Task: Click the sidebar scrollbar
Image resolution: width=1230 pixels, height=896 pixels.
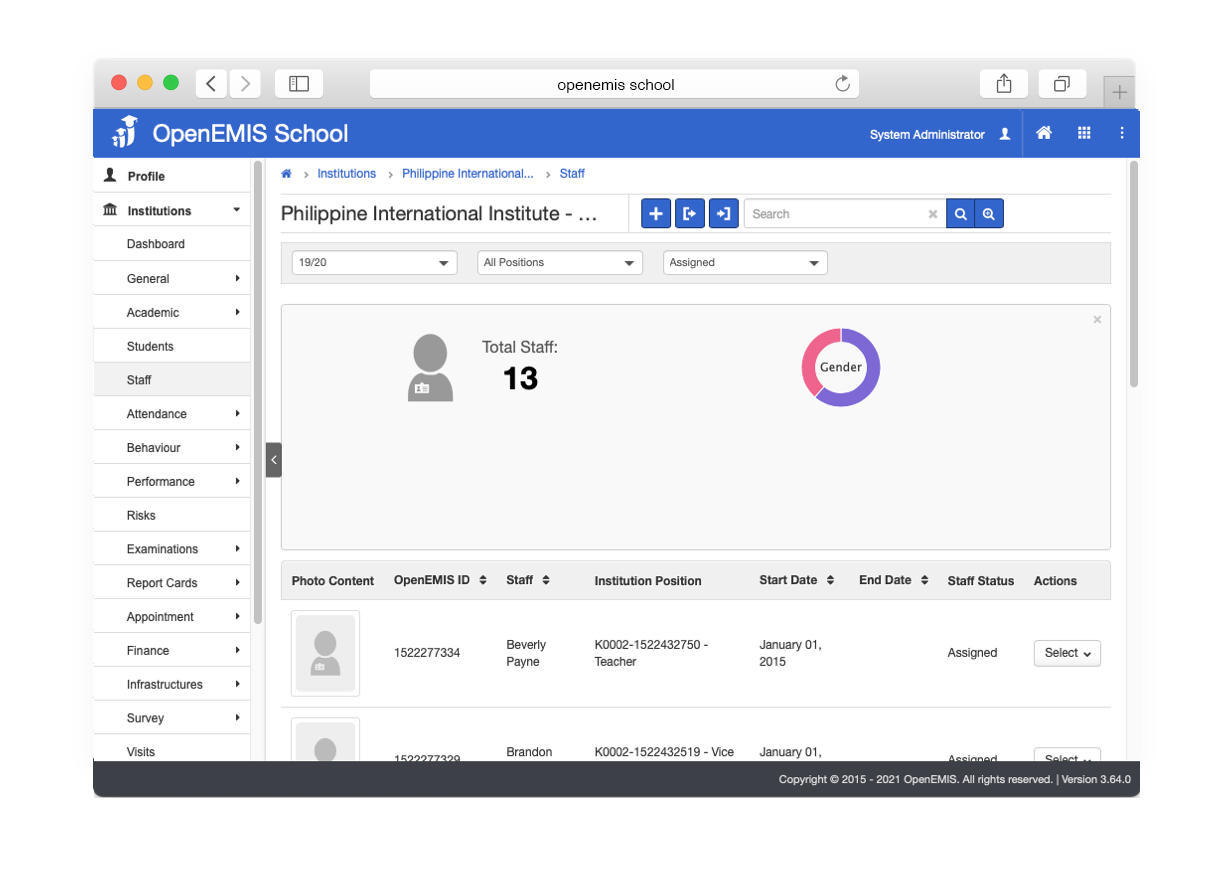Action: [258, 390]
